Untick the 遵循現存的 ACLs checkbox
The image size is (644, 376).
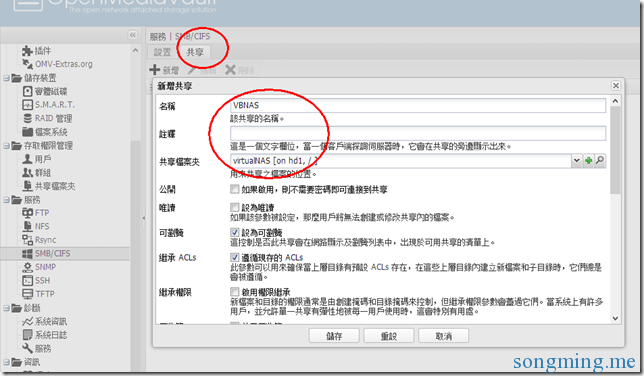click(x=234, y=257)
